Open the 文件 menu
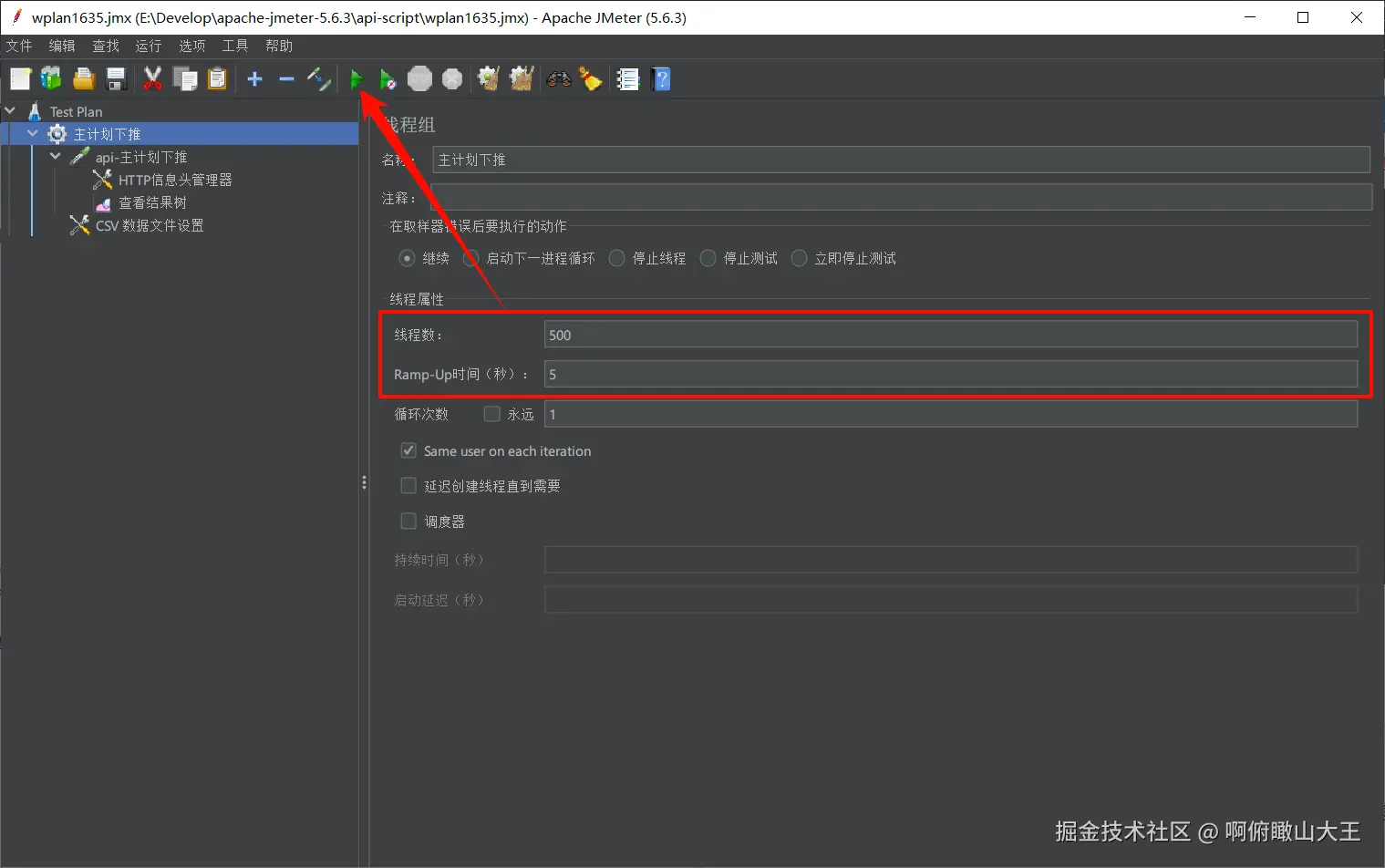1385x868 pixels. 19,46
